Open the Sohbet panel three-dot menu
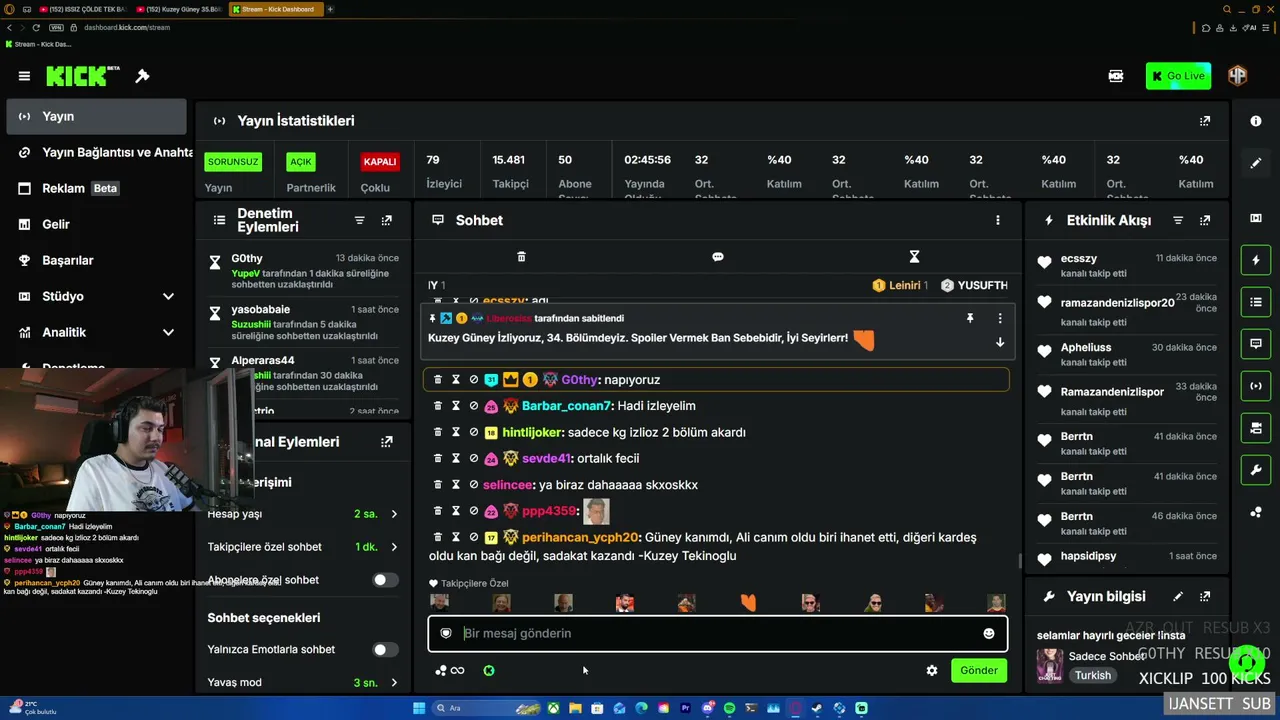 [x=997, y=220]
